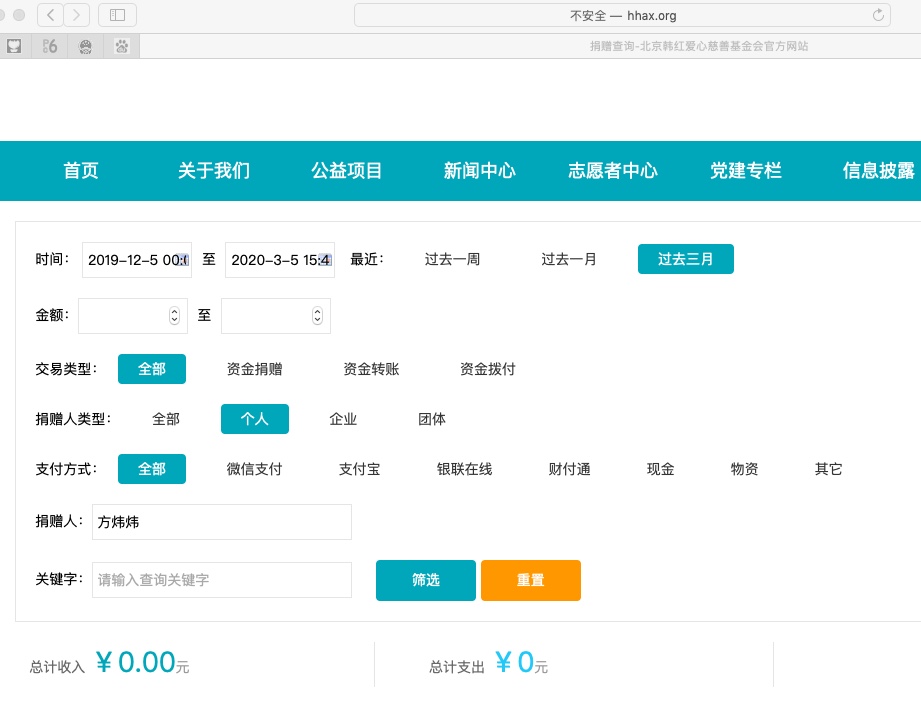This screenshot has width=921, height=706.
Task: Click the 筛选 filter button
Action: click(x=426, y=580)
